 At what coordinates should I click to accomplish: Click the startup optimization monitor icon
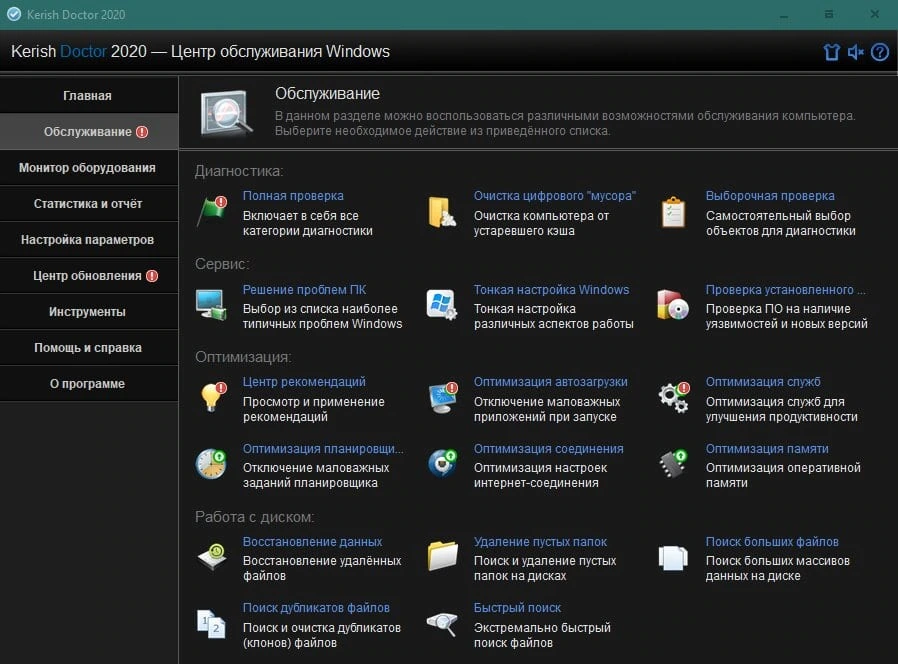tap(443, 397)
